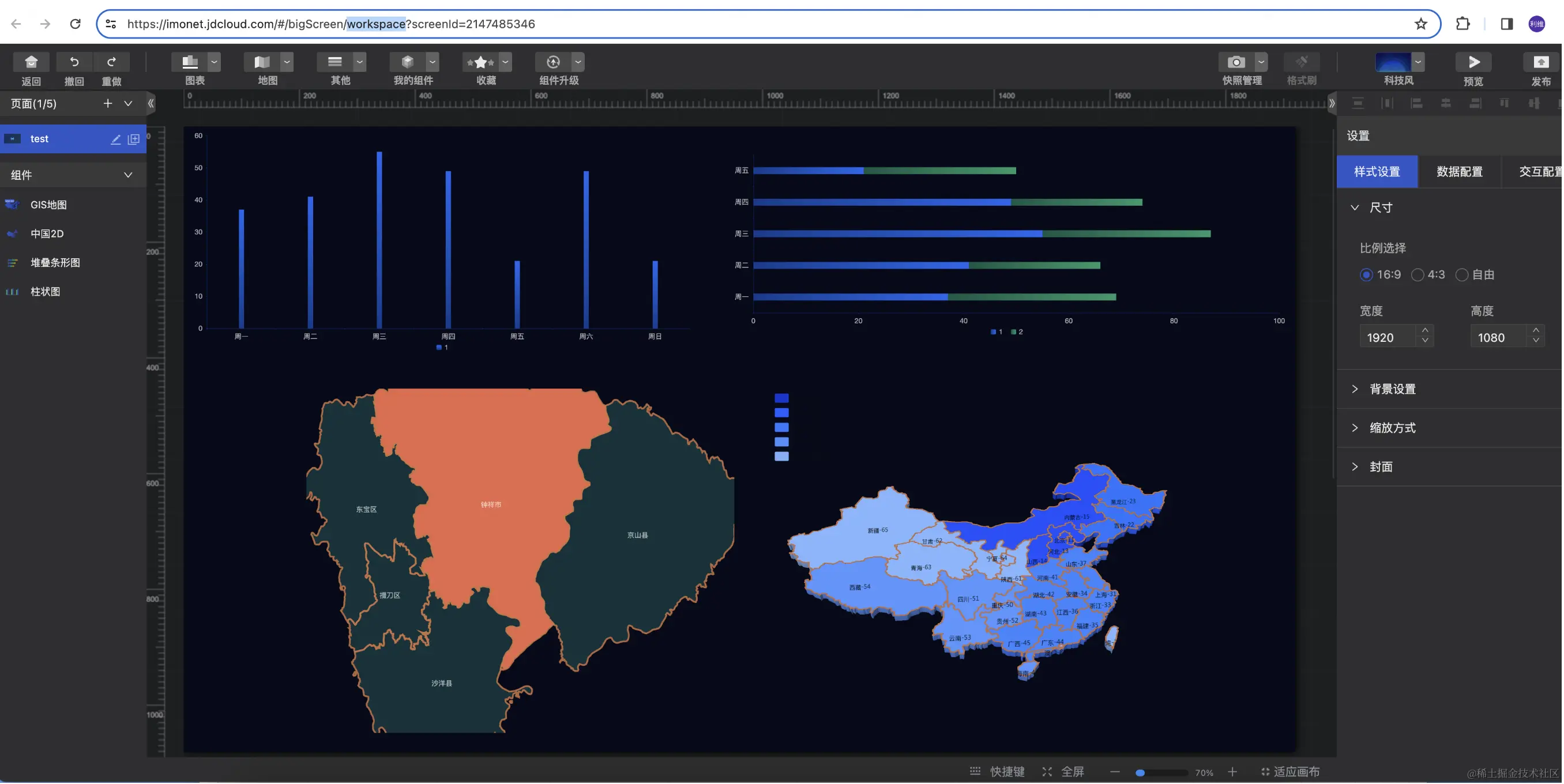The height and width of the screenshot is (784, 1564).
Task: Click the 重做 redo icon
Action: pos(111,62)
